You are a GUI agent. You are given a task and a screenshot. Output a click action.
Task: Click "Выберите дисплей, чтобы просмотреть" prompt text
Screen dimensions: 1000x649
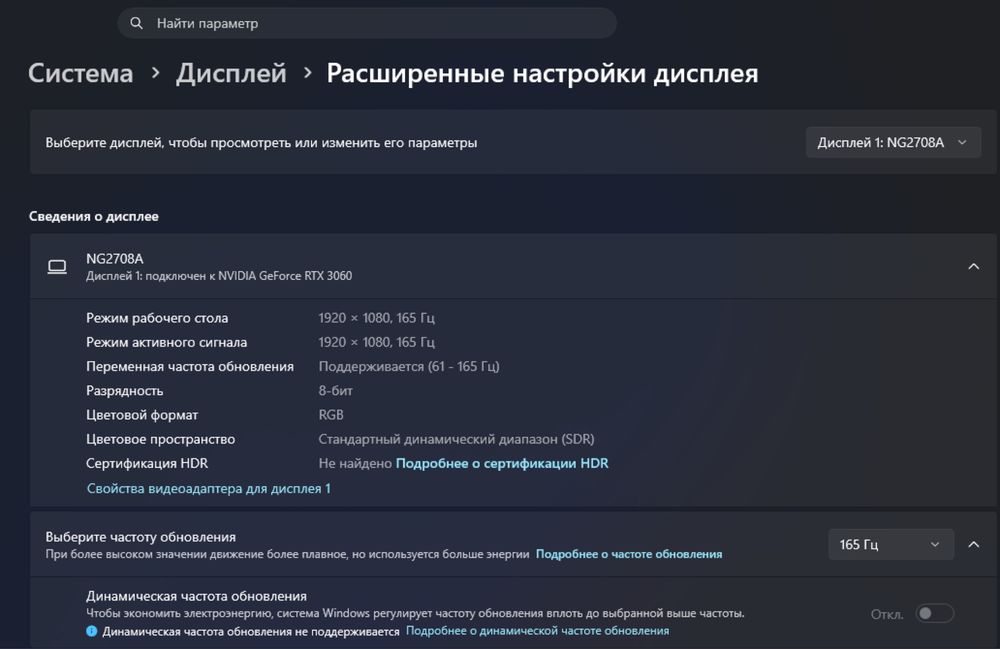point(261,143)
